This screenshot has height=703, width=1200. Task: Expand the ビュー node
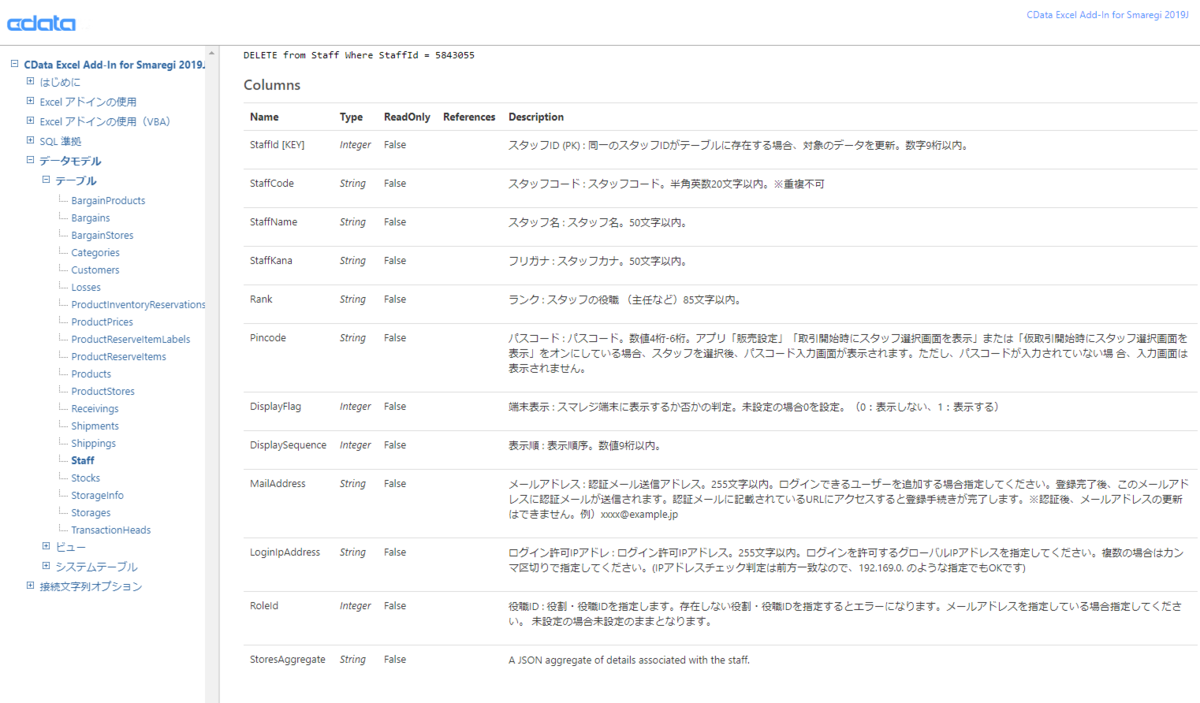point(46,546)
